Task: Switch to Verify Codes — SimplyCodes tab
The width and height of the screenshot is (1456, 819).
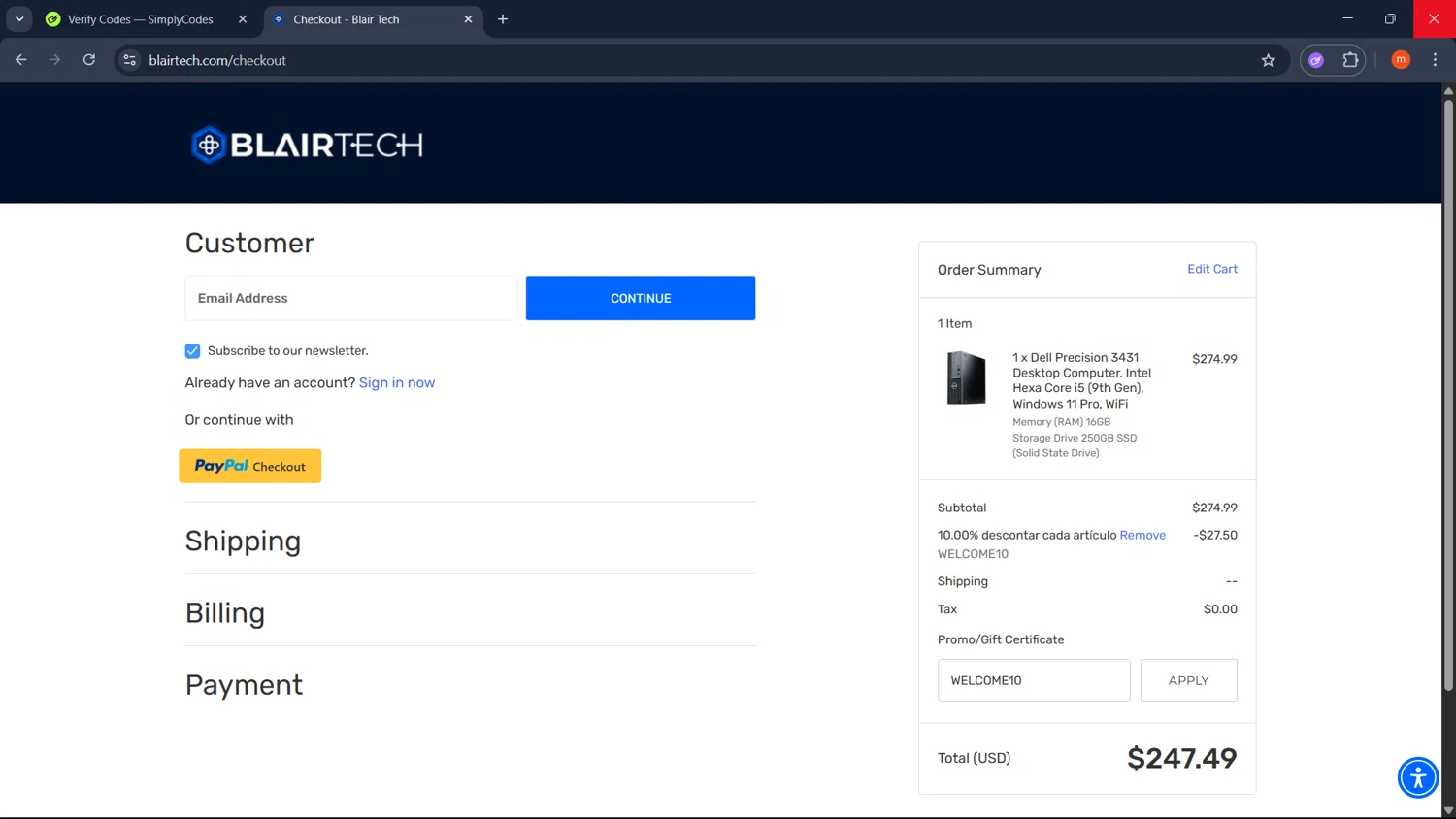Action: point(140,19)
